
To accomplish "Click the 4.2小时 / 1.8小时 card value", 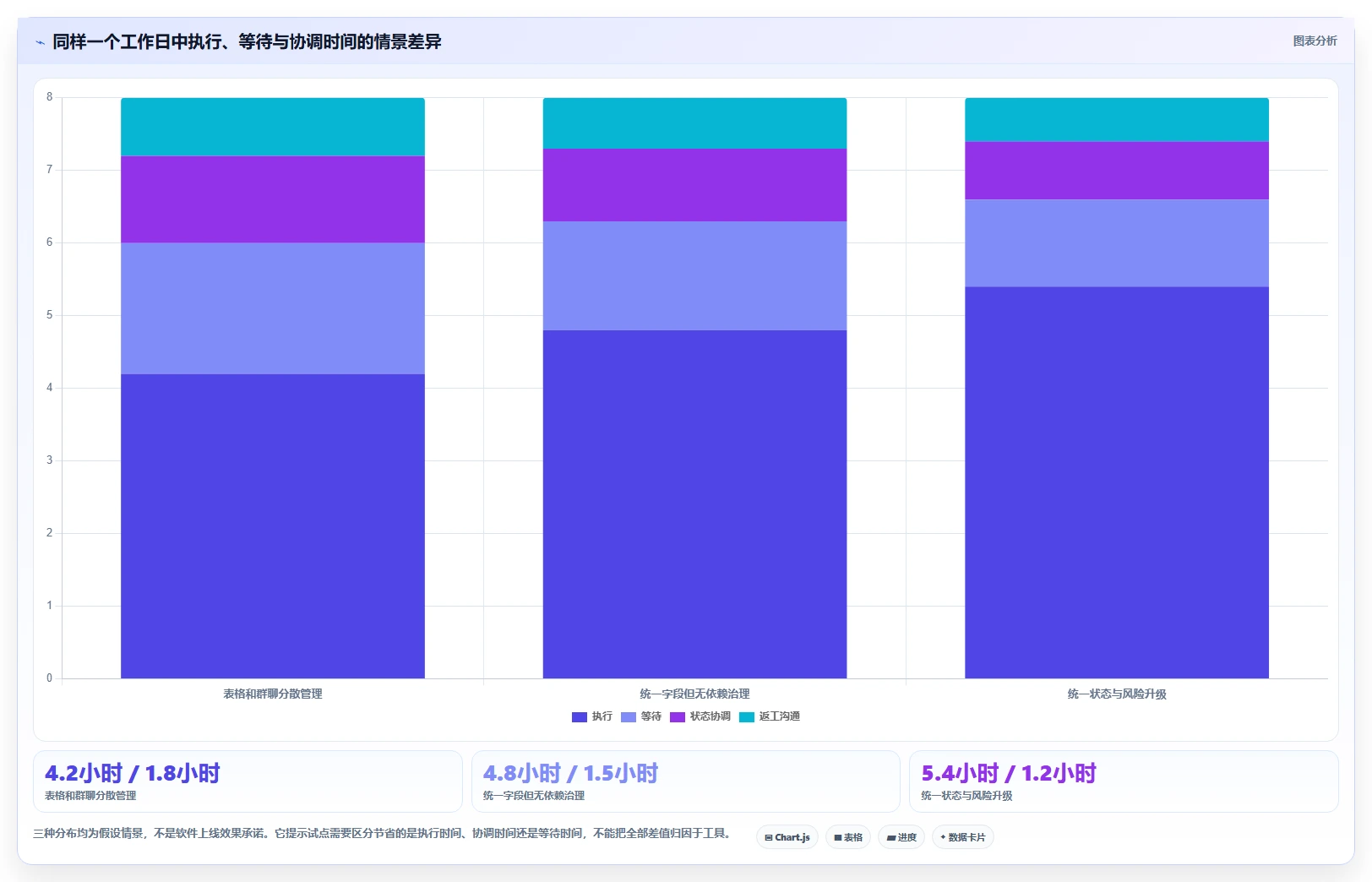I will point(133,773).
